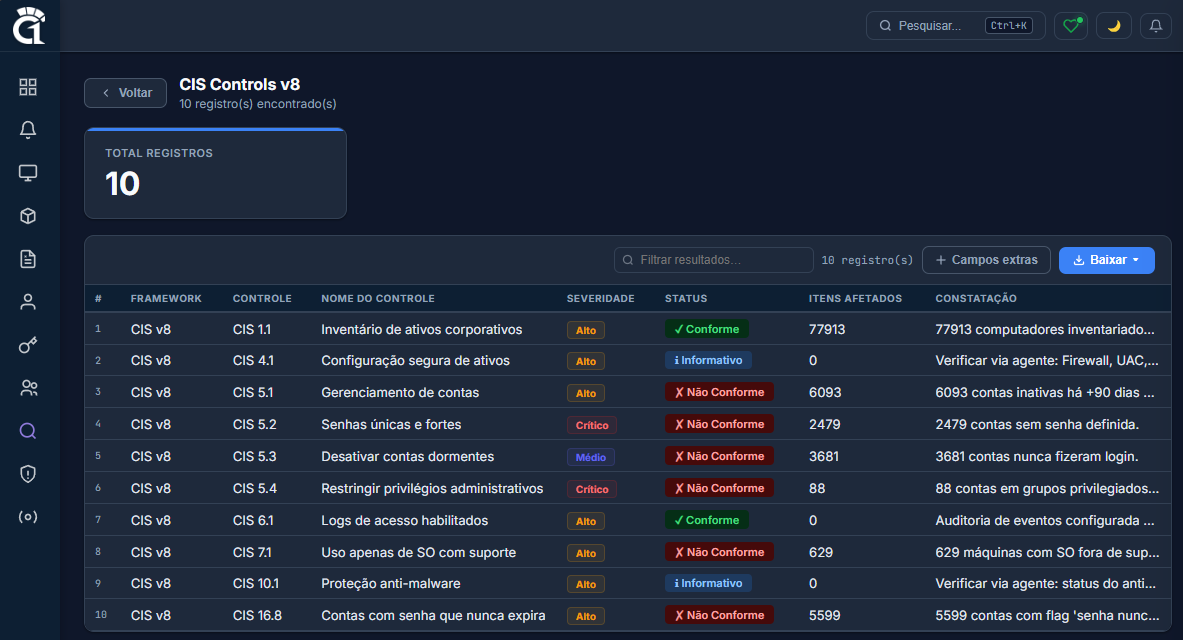Sort by the SEVERIDADE column header
This screenshot has width=1183, height=640.
click(x=601, y=298)
